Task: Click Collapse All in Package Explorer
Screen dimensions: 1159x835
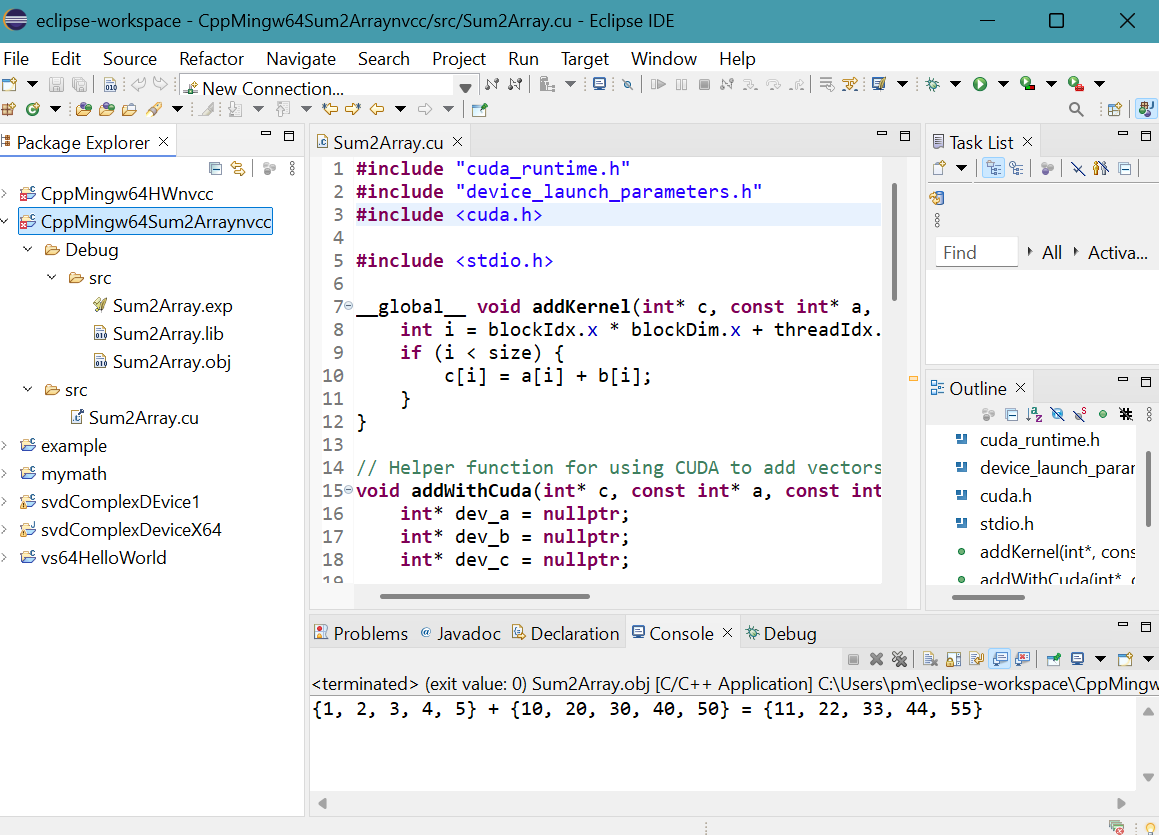Action: click(x=215, y=168)
